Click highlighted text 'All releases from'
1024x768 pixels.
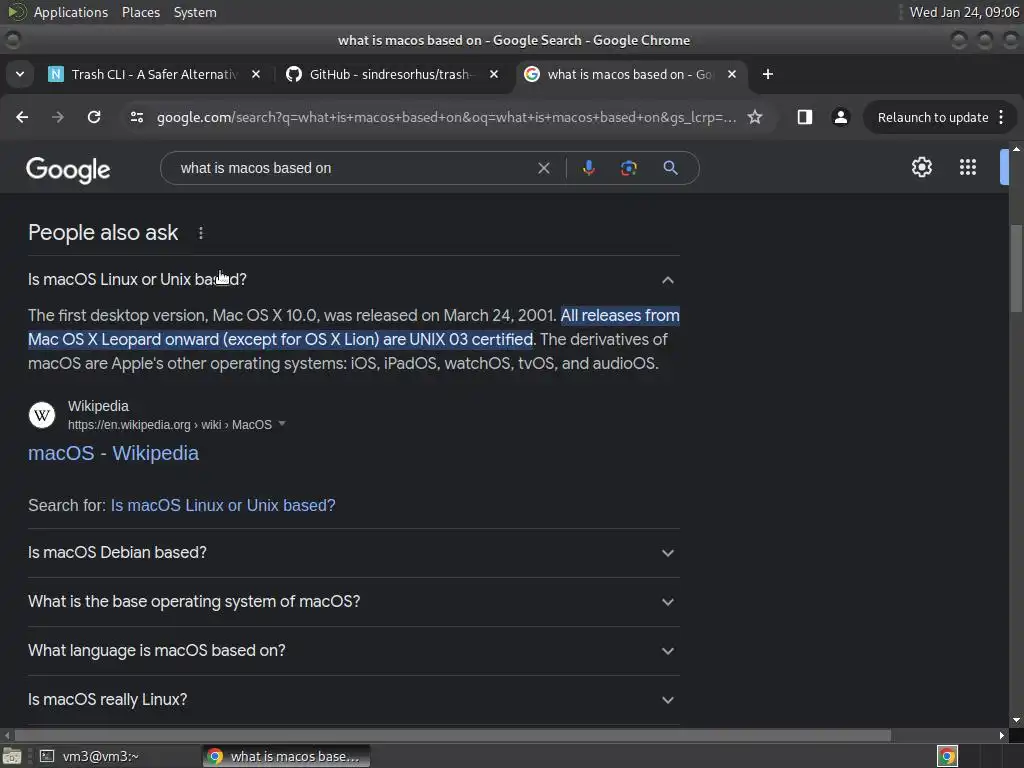(x=620, y=315)
